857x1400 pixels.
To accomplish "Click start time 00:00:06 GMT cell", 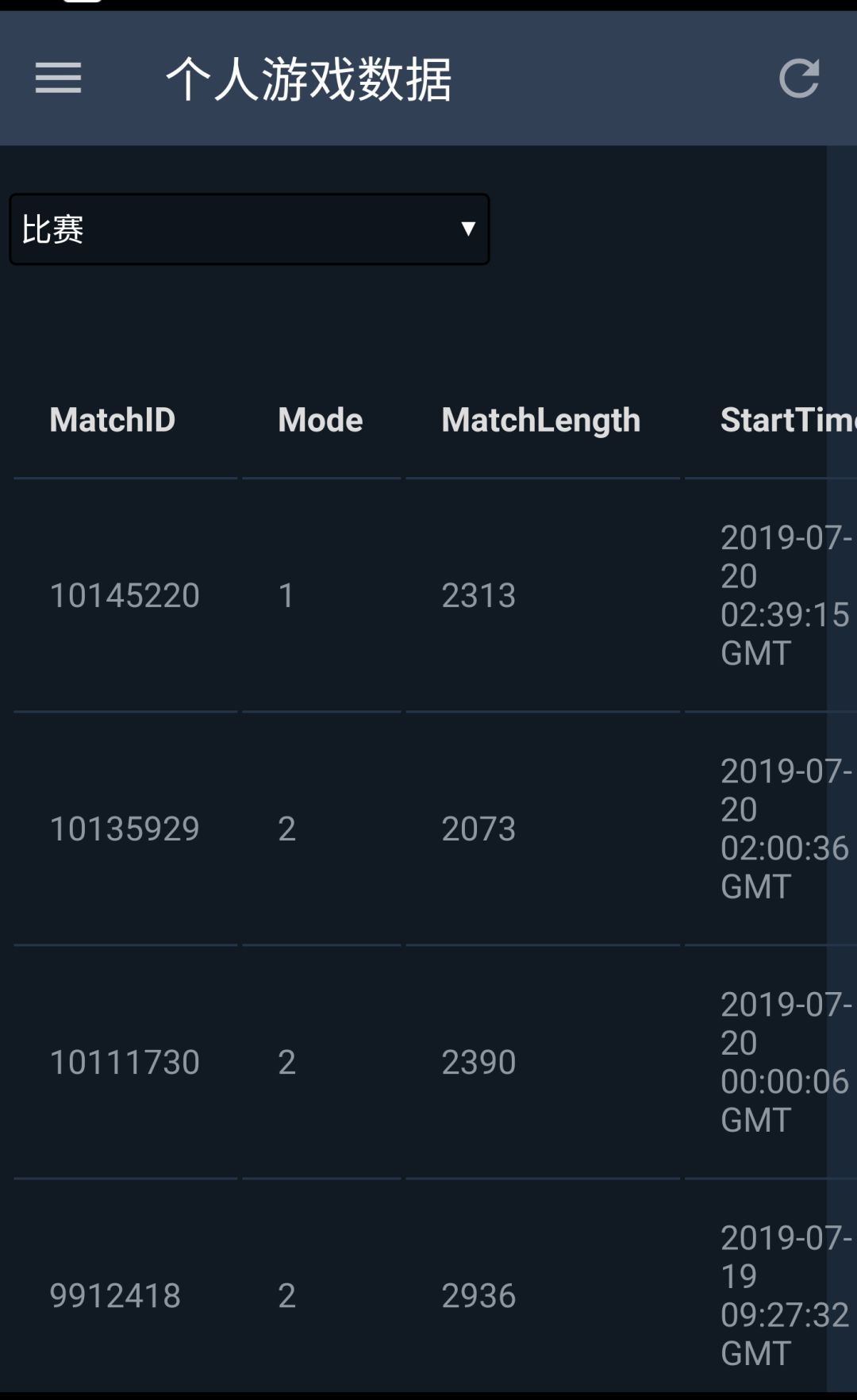I will 784,1062.
